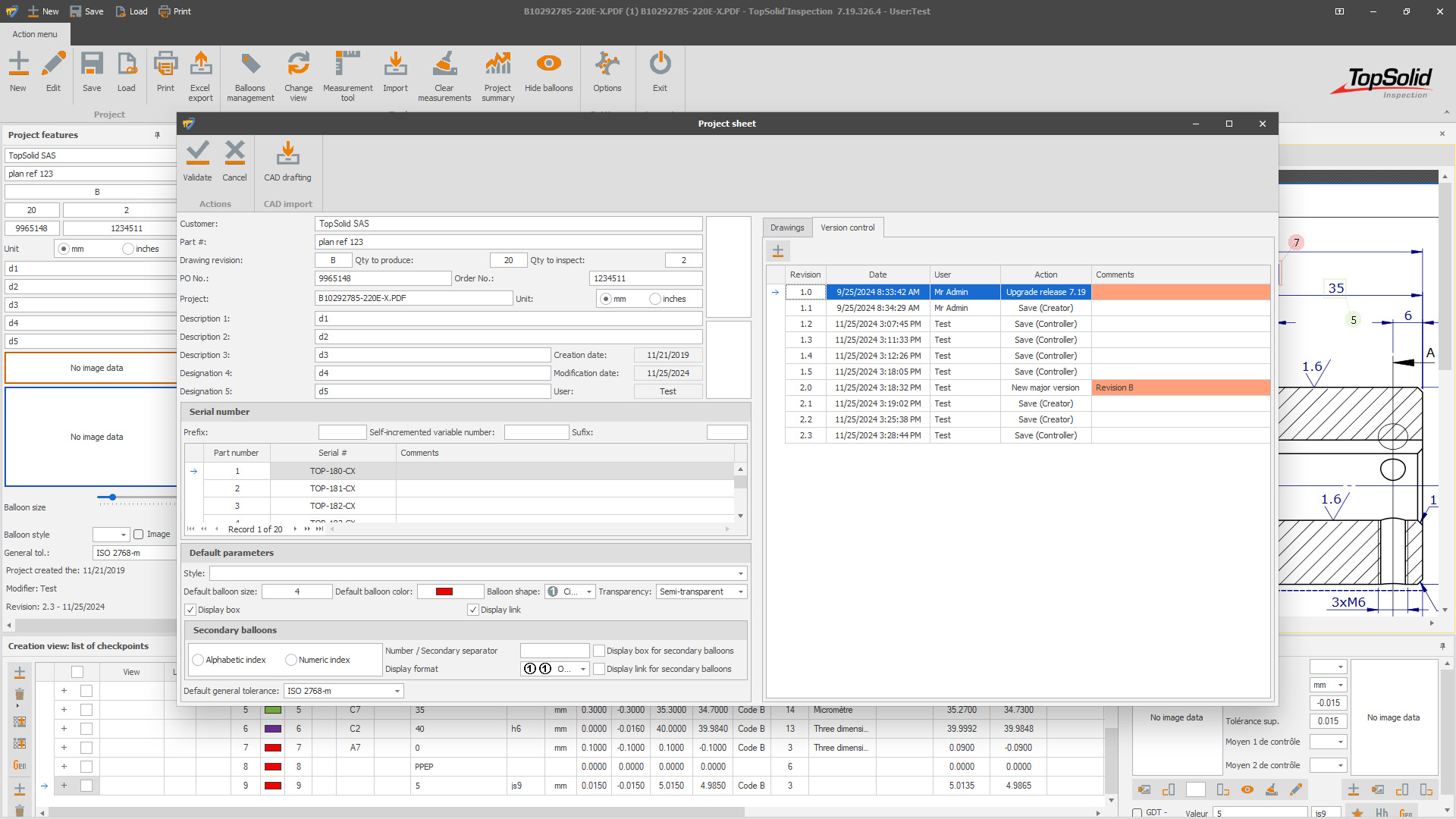The image size is (1456, 819).
Task: Open the Moyen 2 de contrôle dropdown
Action: 1341,765
